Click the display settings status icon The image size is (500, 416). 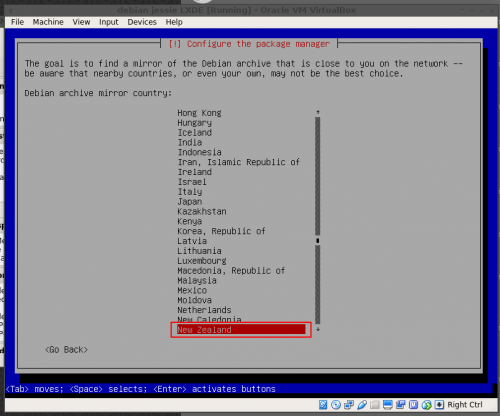coord(388,405)
